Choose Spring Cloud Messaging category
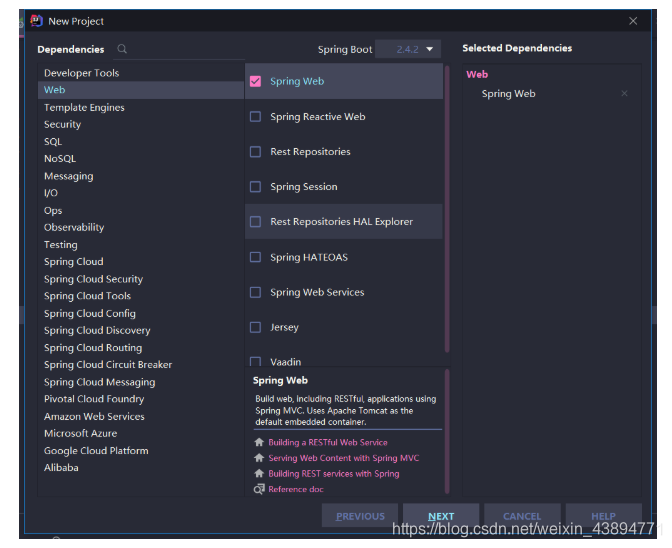The width and height of the screenshot is (672, 548). click(x=141, y=382)
